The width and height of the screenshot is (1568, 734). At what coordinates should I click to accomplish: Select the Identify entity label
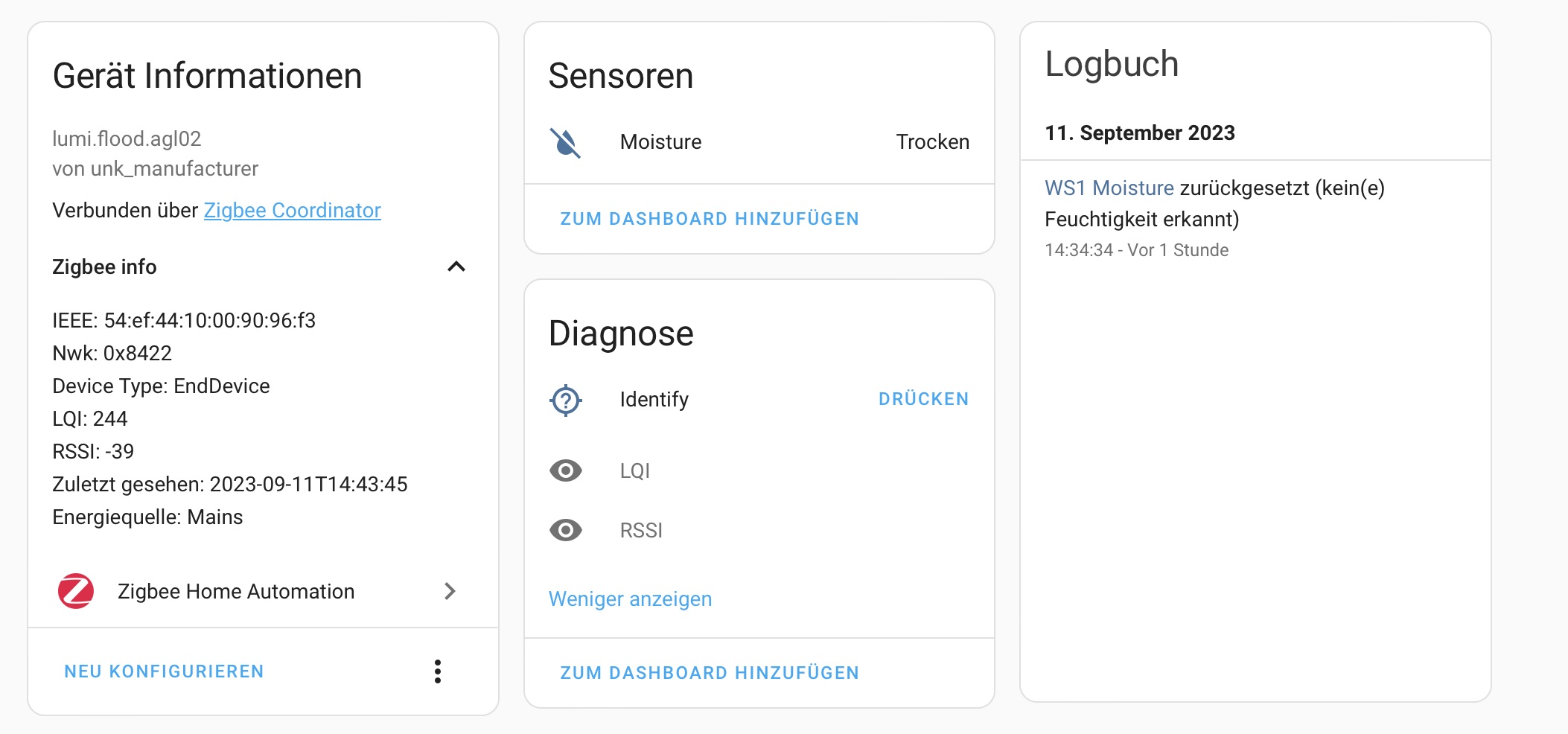[x=654, y=400]
